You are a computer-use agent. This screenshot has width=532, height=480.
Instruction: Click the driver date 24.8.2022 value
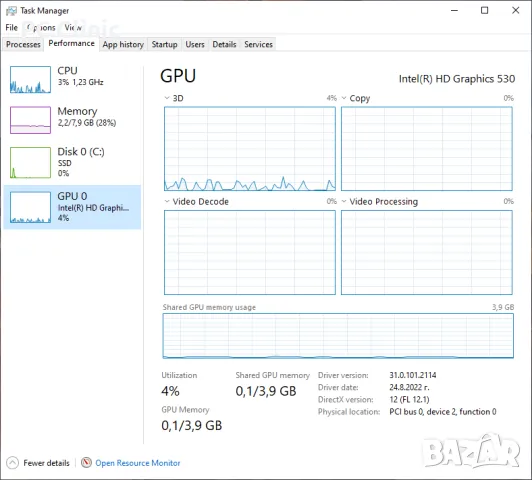409,387
